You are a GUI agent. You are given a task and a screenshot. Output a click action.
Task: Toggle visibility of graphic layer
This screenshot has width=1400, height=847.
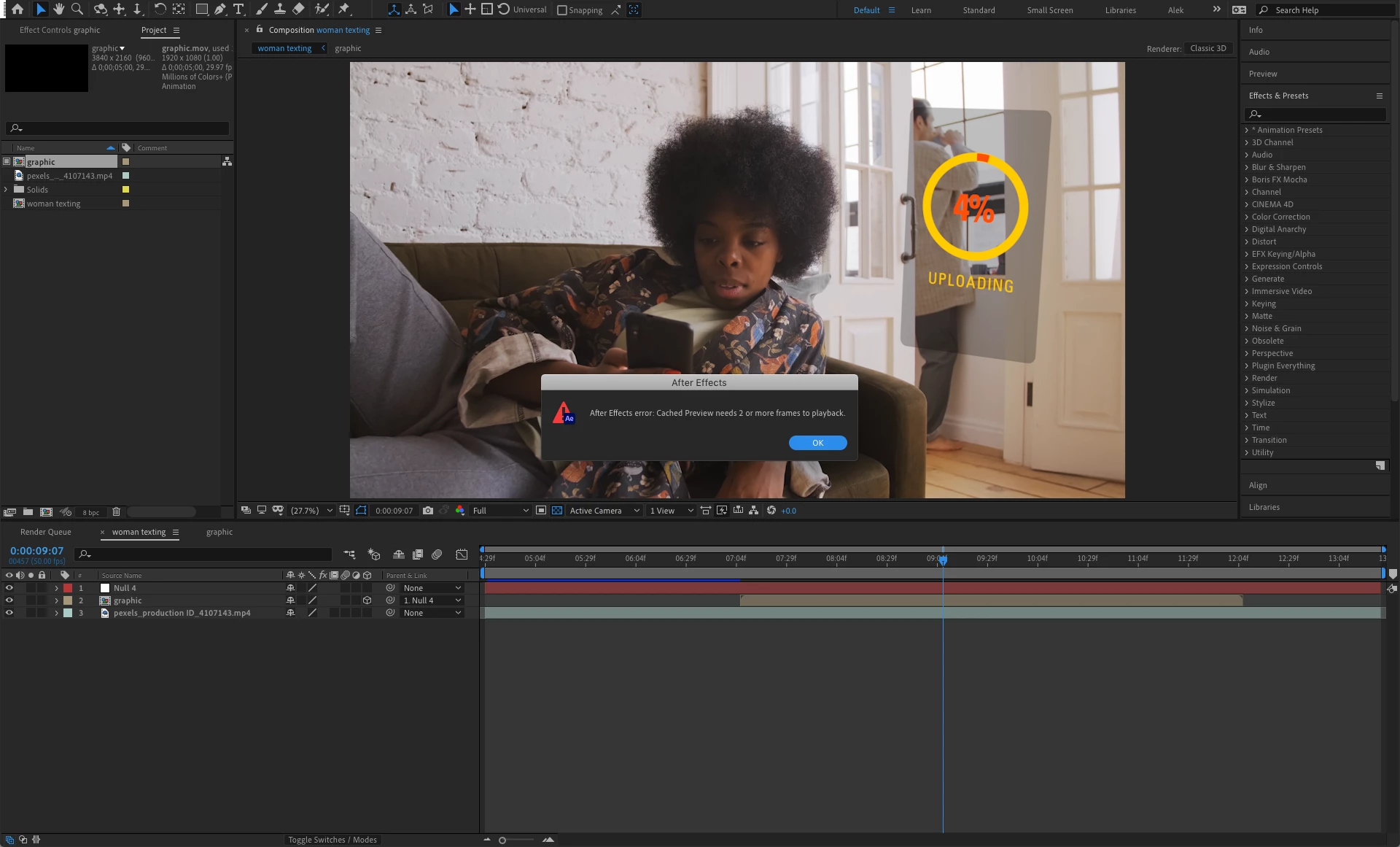click(x=9, y=600)
